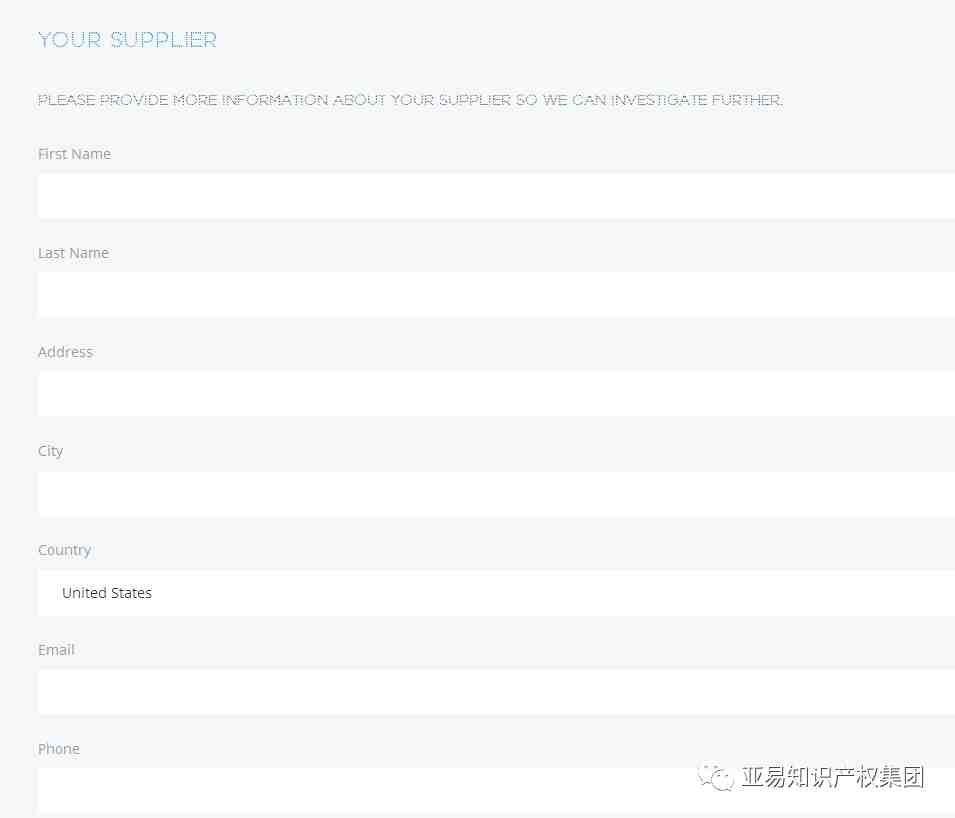Select the Address text box
The width and height of the screenshot is (955, 818).
tap(496, 394)
